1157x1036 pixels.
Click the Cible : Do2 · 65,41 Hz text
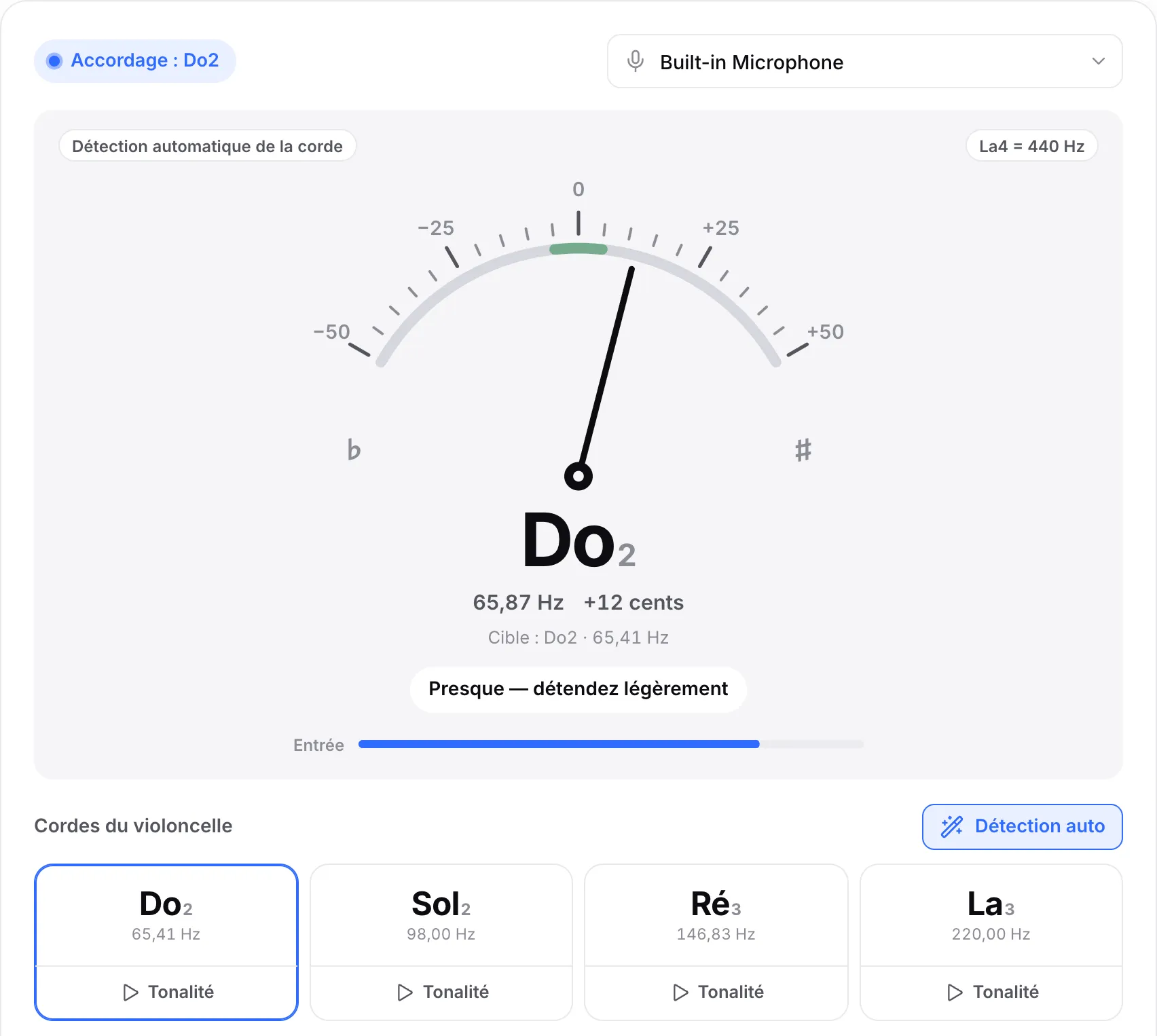578,637
